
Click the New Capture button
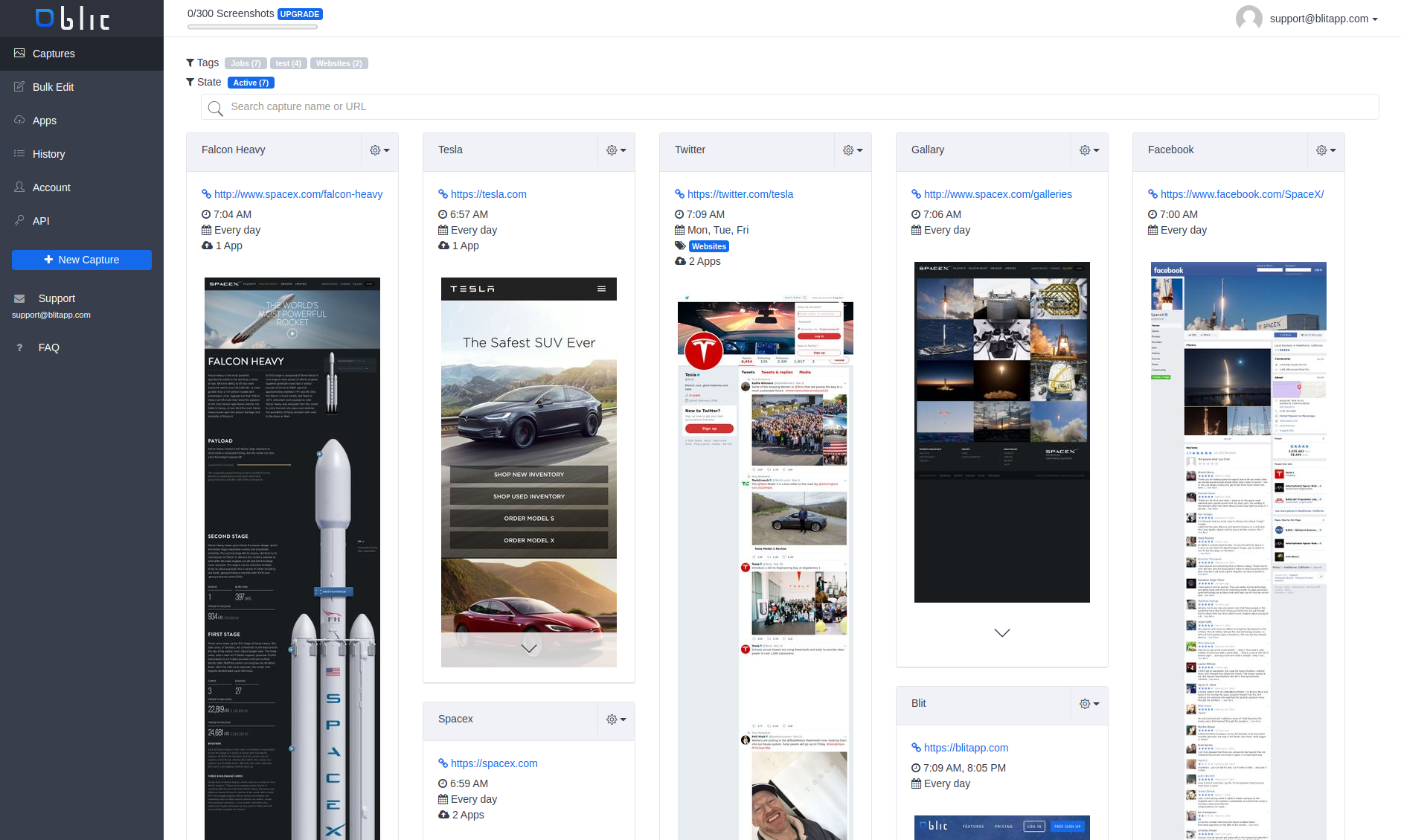[x=81, y=260]
